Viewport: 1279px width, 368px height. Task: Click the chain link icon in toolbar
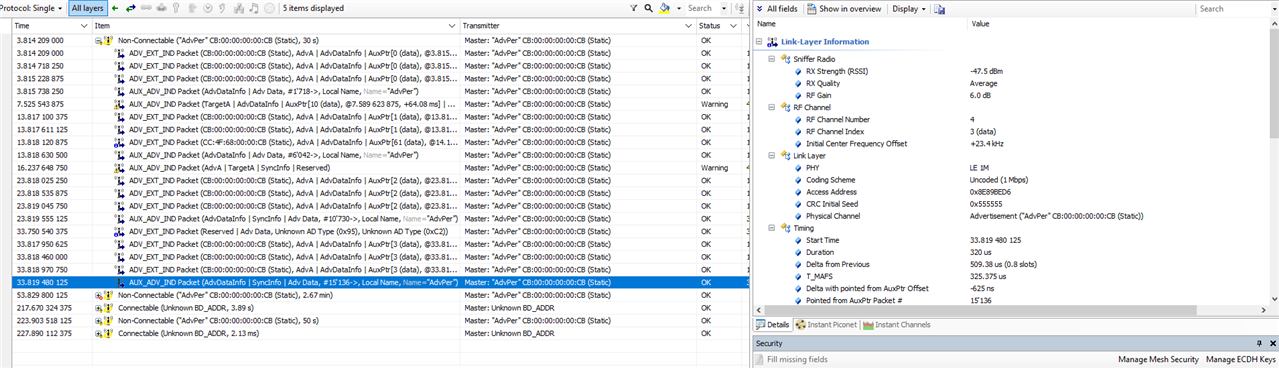click(x=147, y=8)
